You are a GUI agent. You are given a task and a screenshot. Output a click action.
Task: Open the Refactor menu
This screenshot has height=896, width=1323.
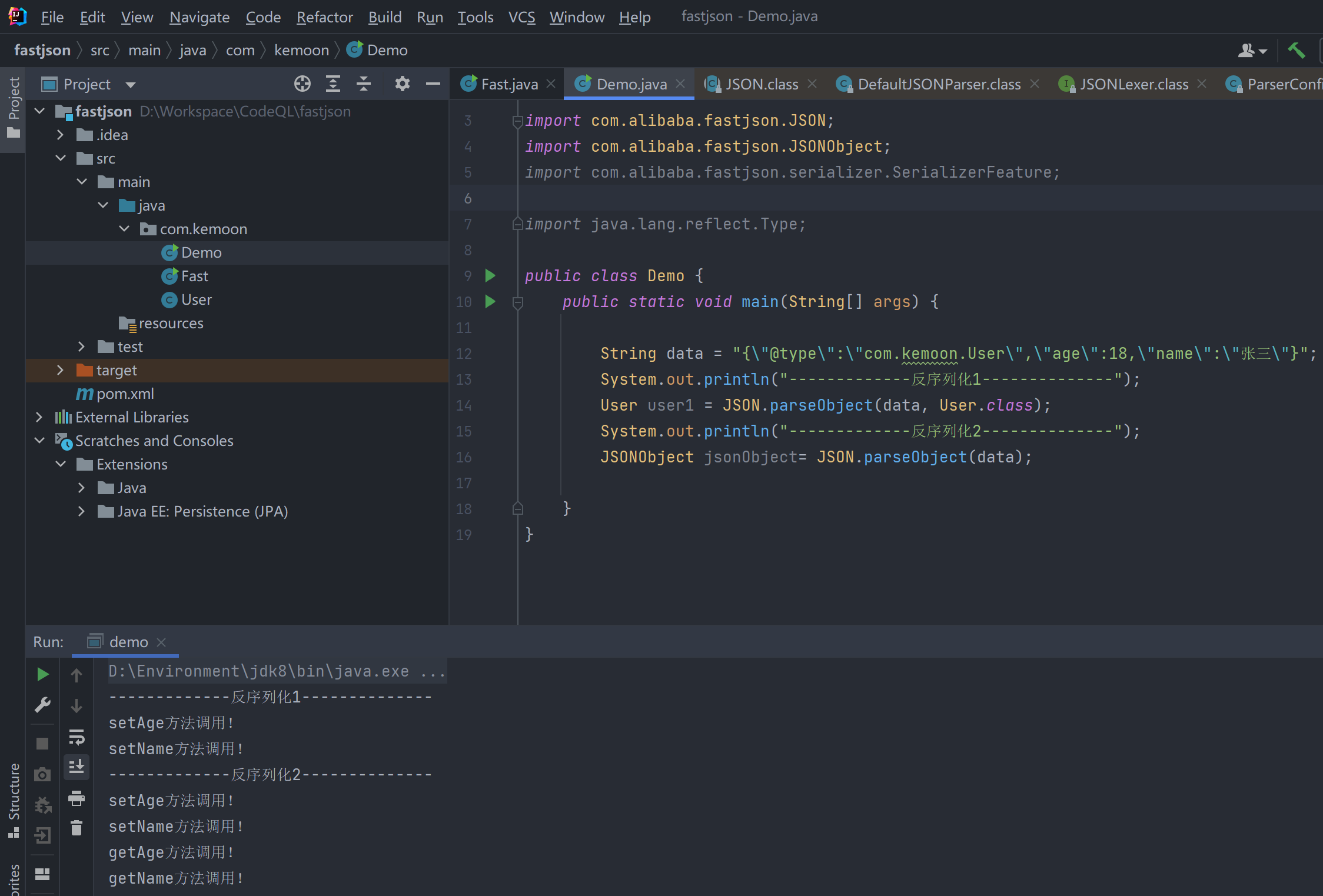tap(324, 17)
